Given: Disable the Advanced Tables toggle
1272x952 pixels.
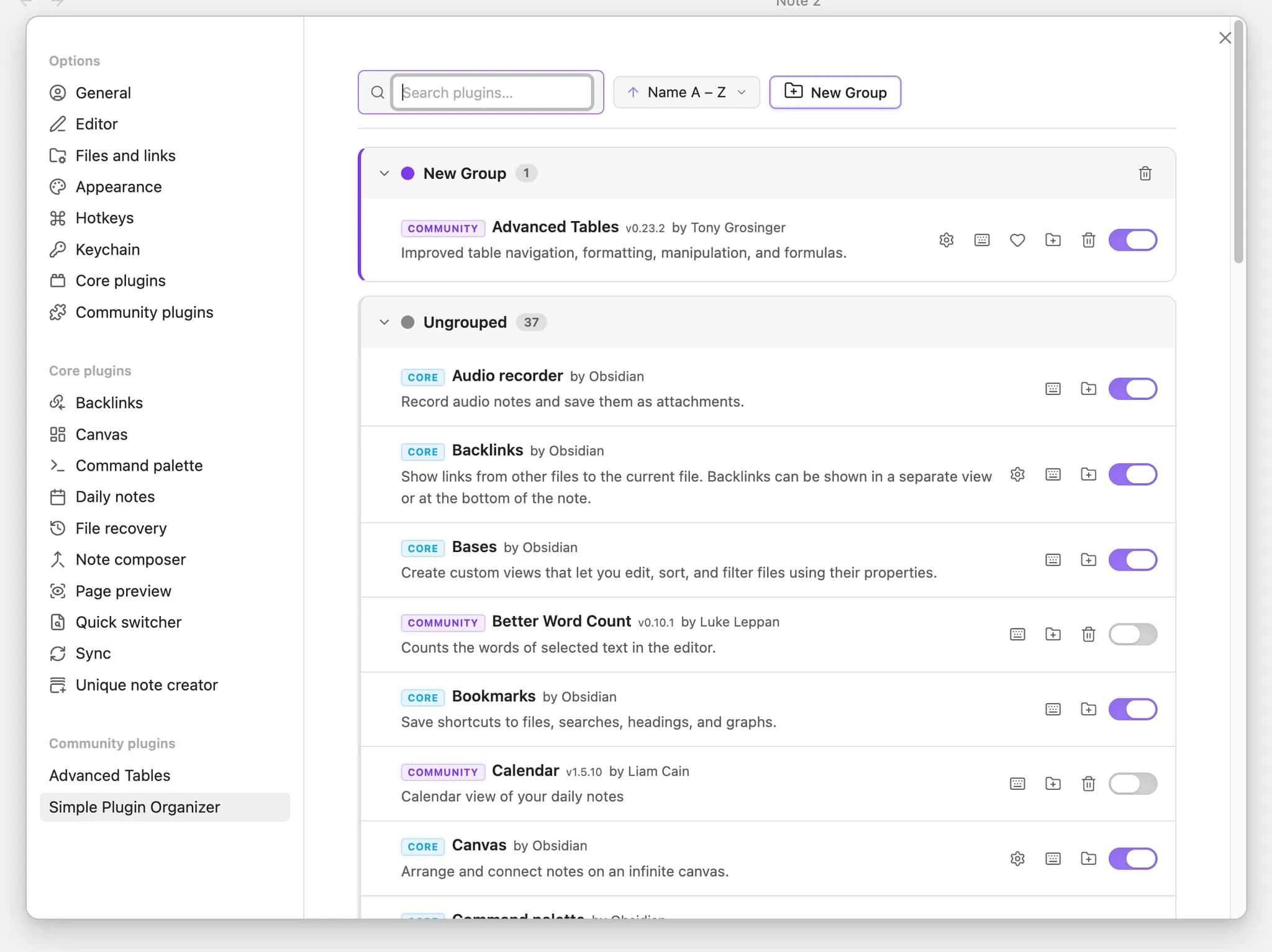Looking at the screenshot, I should pos(1133,240).
